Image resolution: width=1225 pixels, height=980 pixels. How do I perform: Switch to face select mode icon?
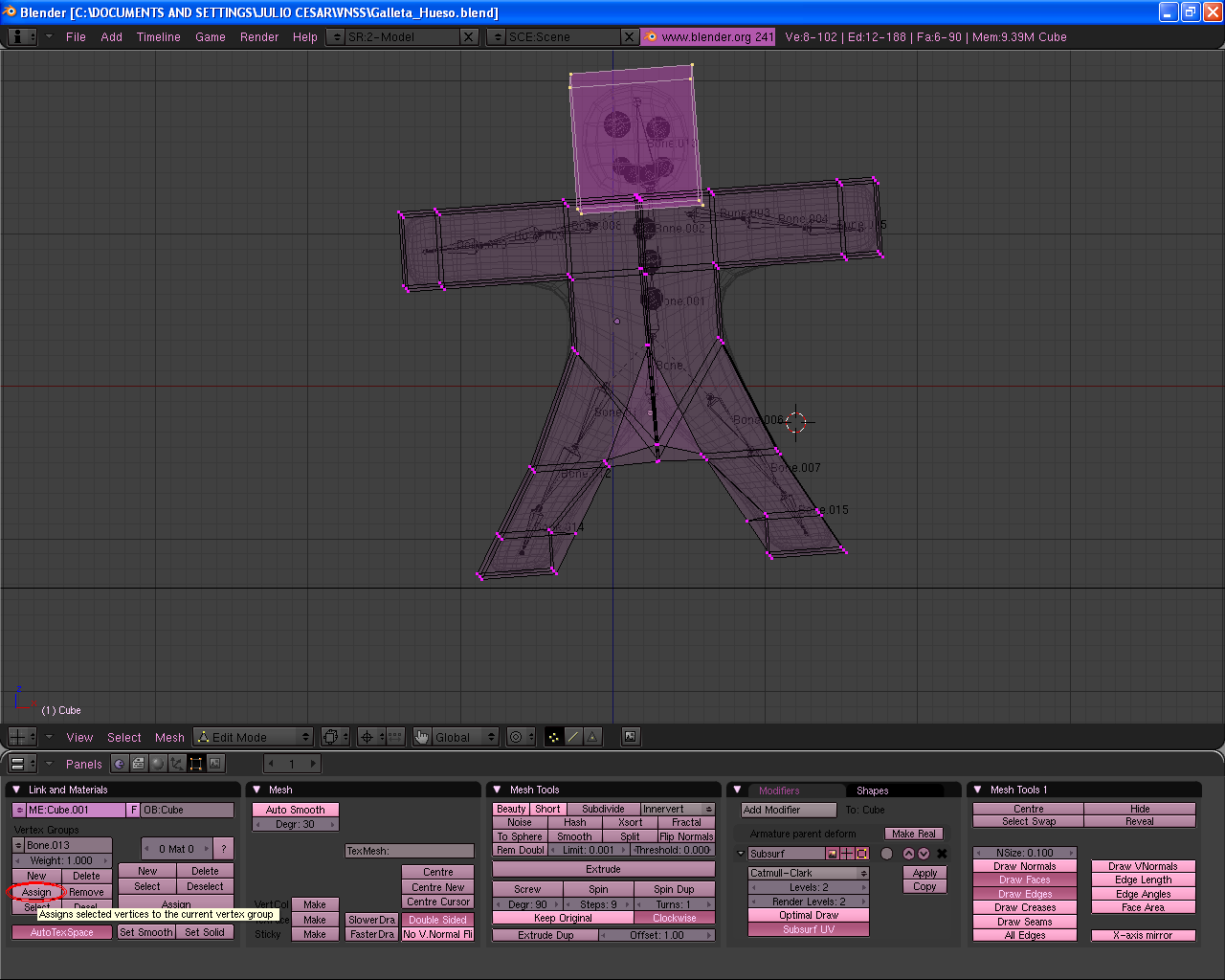click(x=592, y=736)
